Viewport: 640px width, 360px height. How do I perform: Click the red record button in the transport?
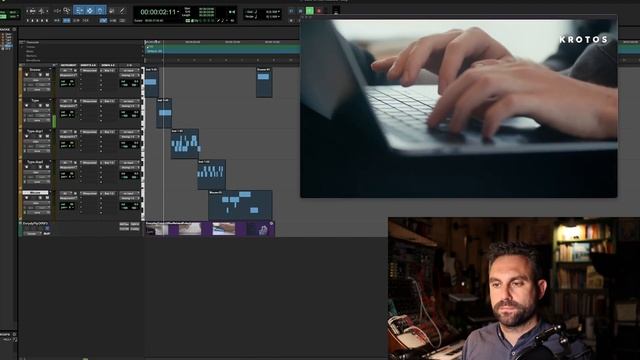pyautogui.click(x=319, y=11)
